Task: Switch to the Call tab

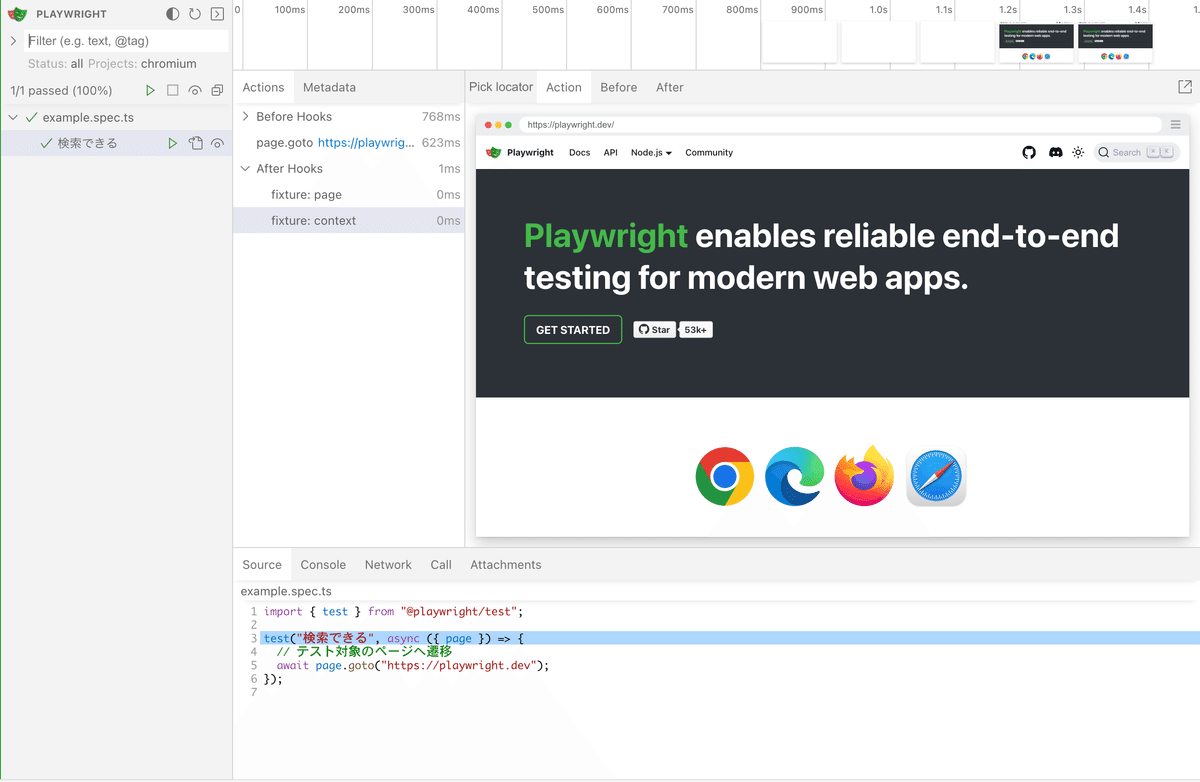Action: (441, 565)
